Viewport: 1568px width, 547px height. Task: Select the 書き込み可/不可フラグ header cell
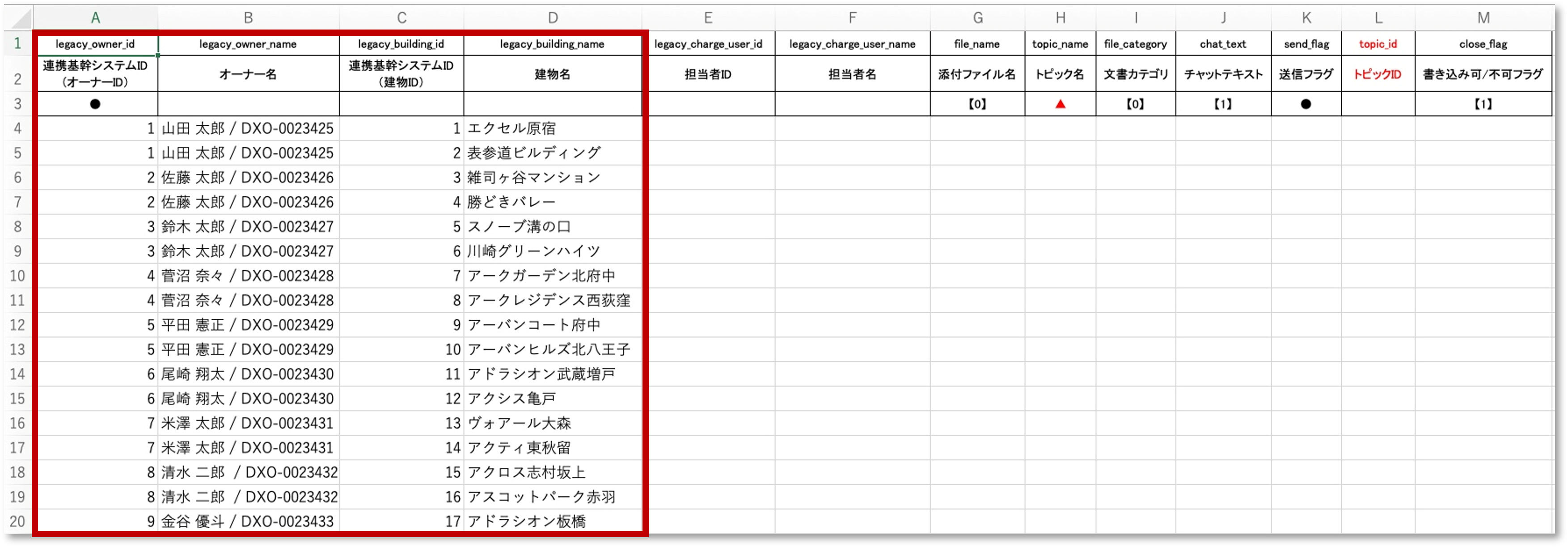click(1483, 74)
